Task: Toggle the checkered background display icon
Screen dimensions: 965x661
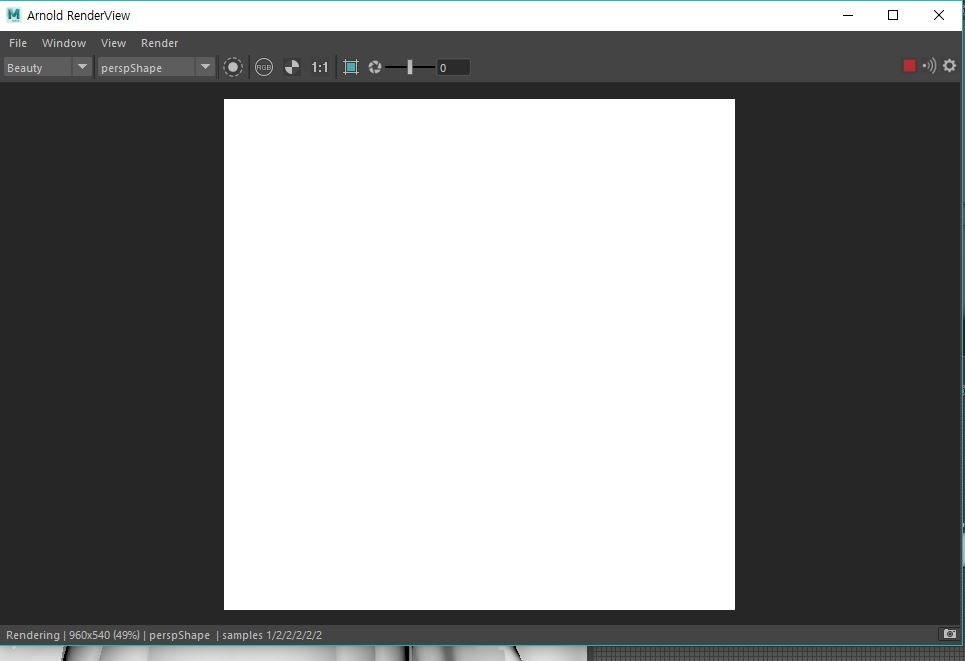Action: coord(291,67)
